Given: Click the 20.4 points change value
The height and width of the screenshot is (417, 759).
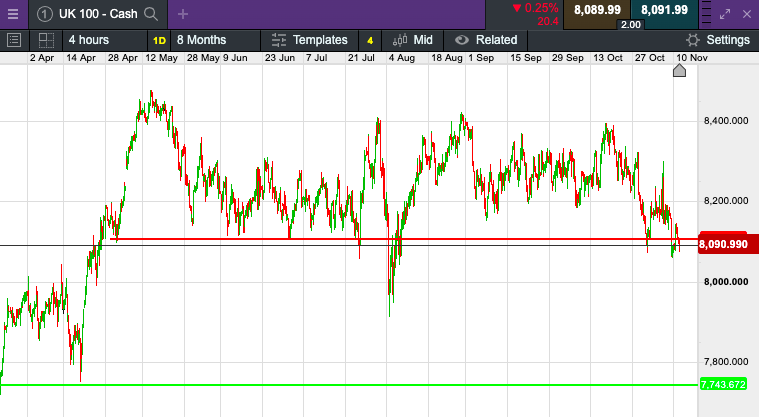Looking at the screenshot, I should tap(547, 21).
